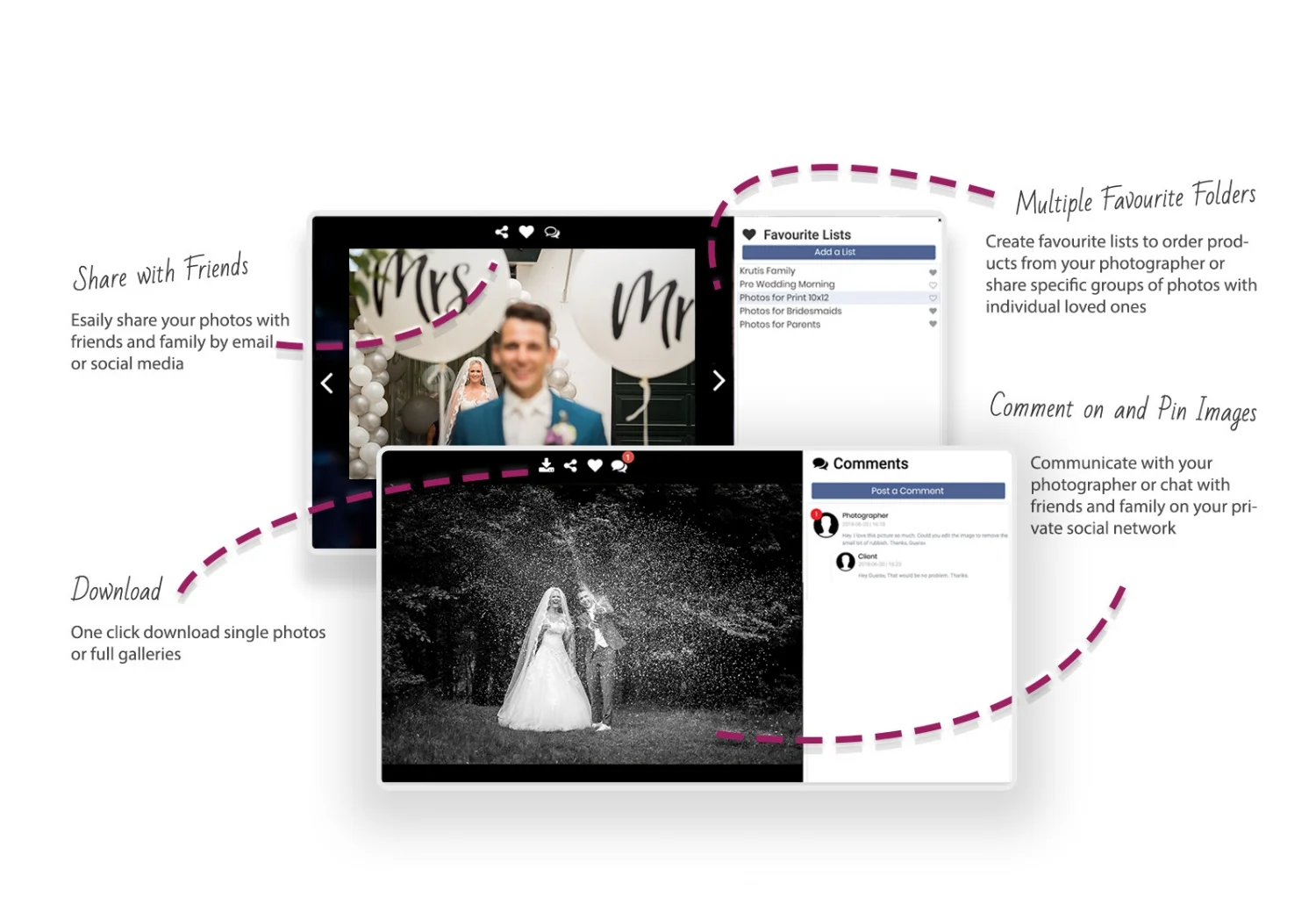Click the Photographer comment name

[865, 516]
